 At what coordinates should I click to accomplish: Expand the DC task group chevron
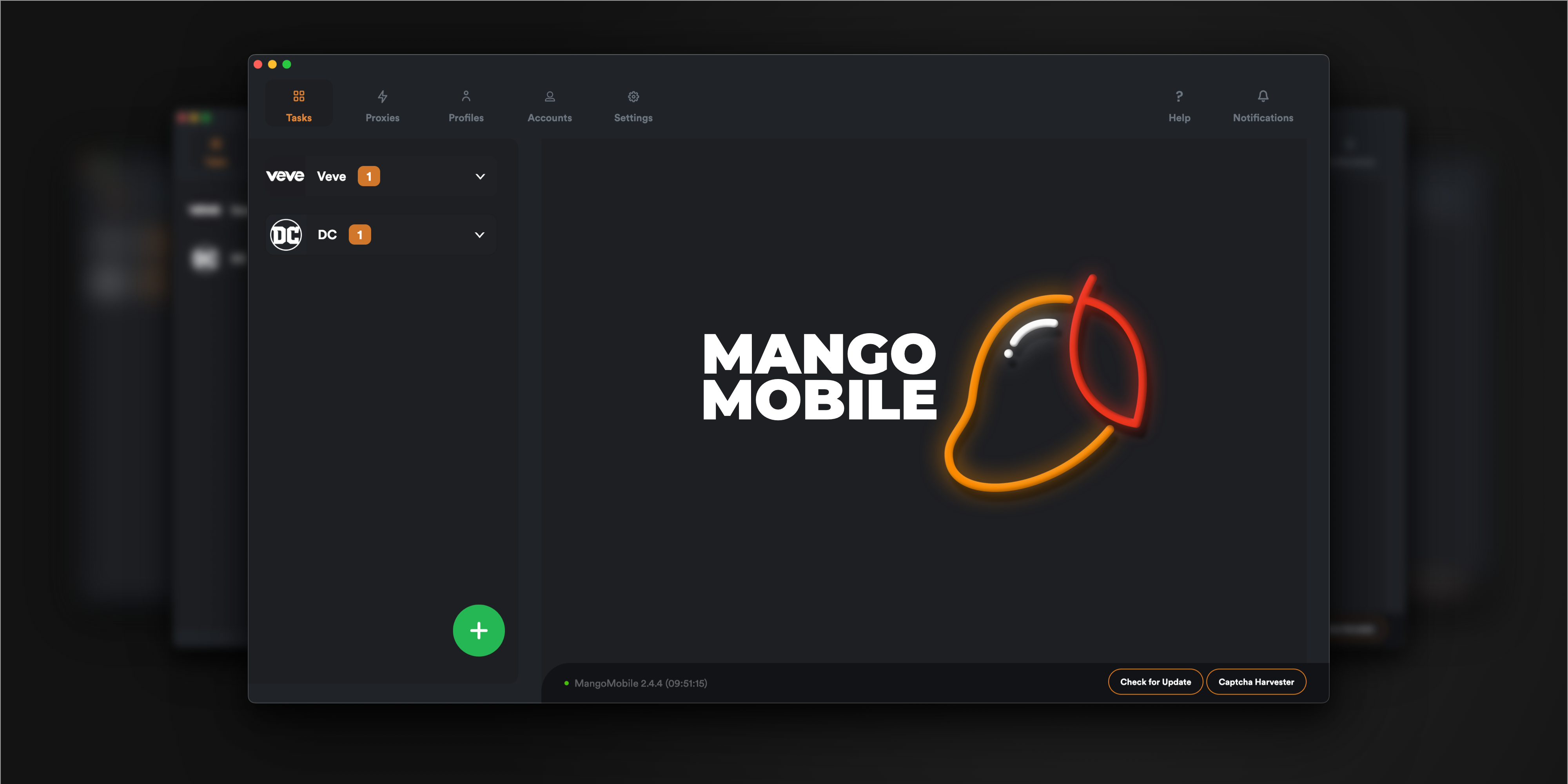point(480,235)
